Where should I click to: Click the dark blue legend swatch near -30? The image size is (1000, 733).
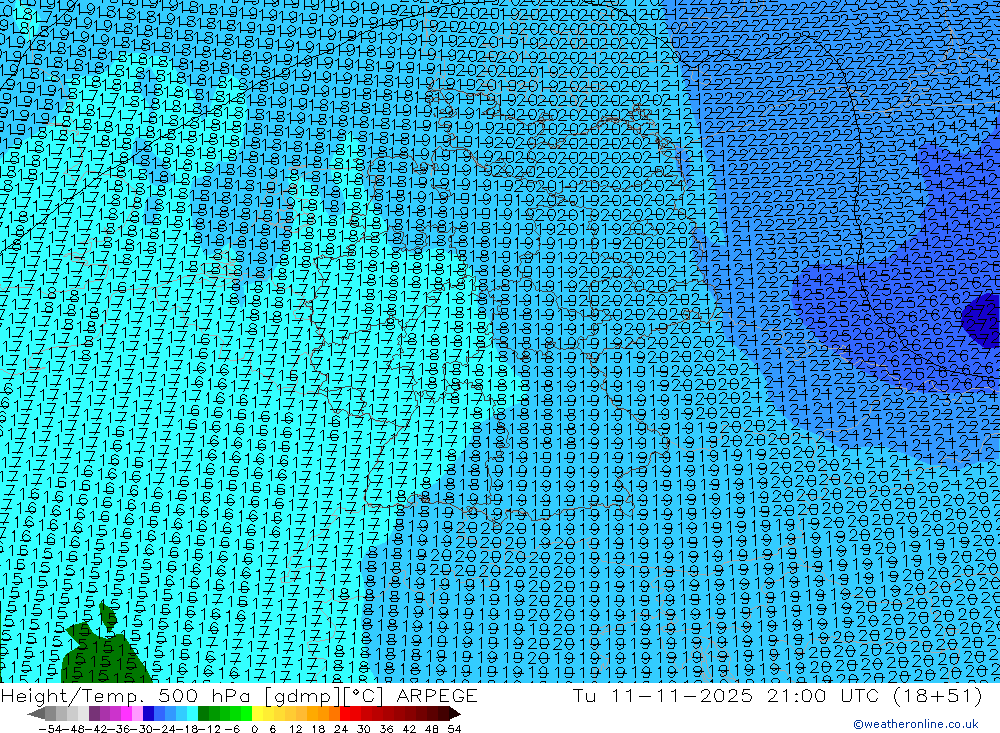(x=148, y=714)
